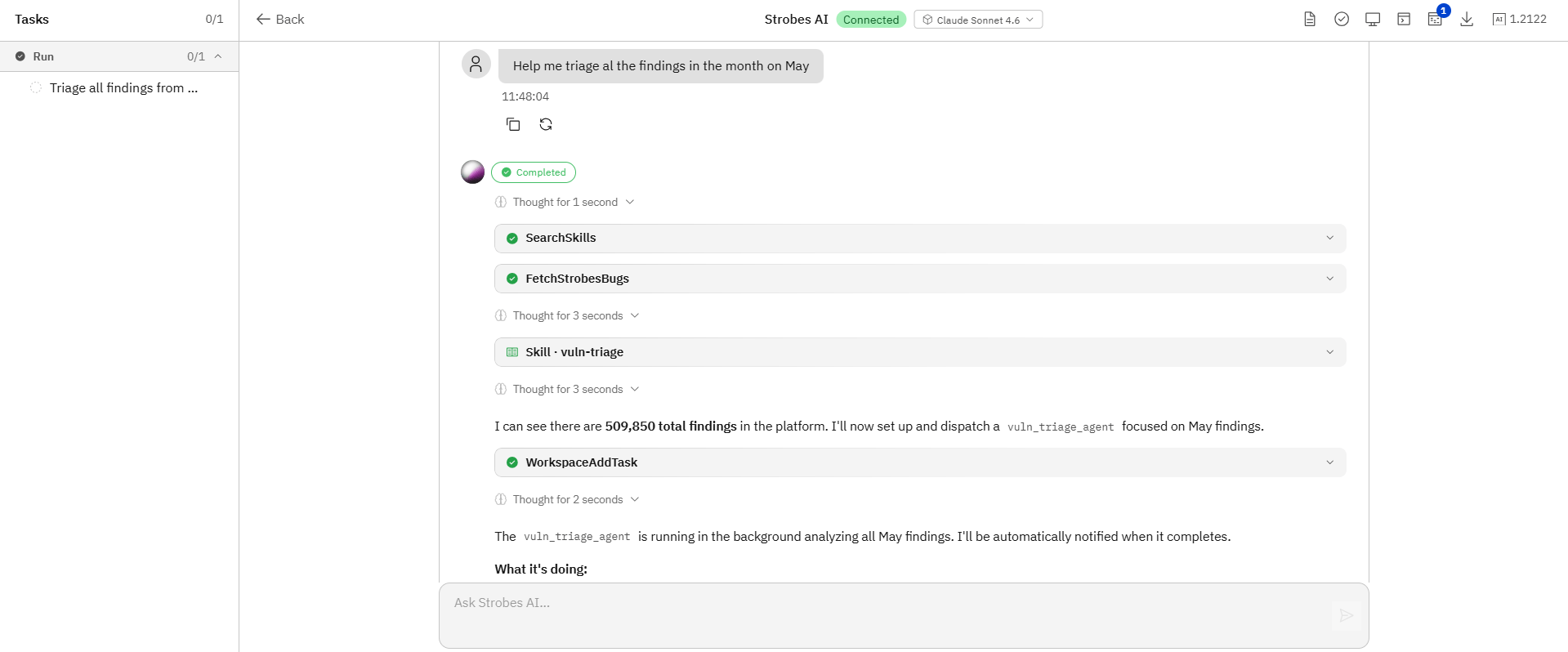The height and width of the screenshot is (652, 1568).
Task: Click the circled checkmark icon in toolbar
Action: click(x=1342, y=19)
